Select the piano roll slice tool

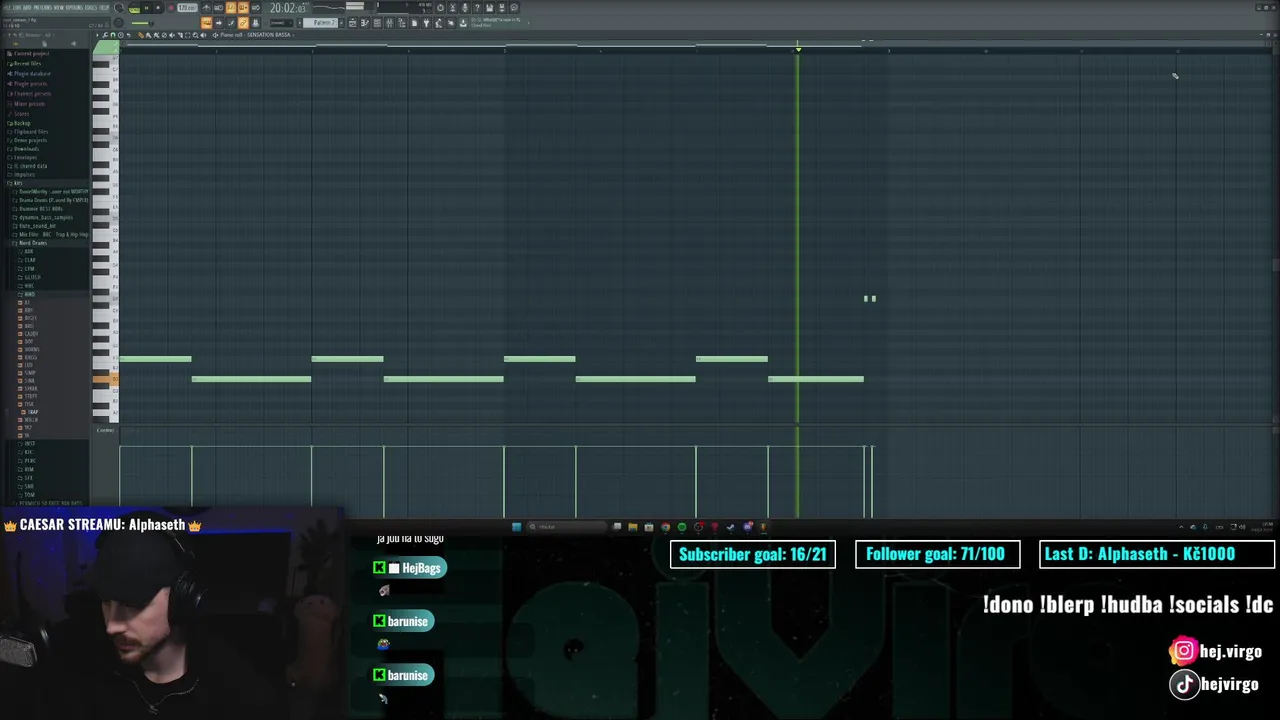click(x=180, y=35)
